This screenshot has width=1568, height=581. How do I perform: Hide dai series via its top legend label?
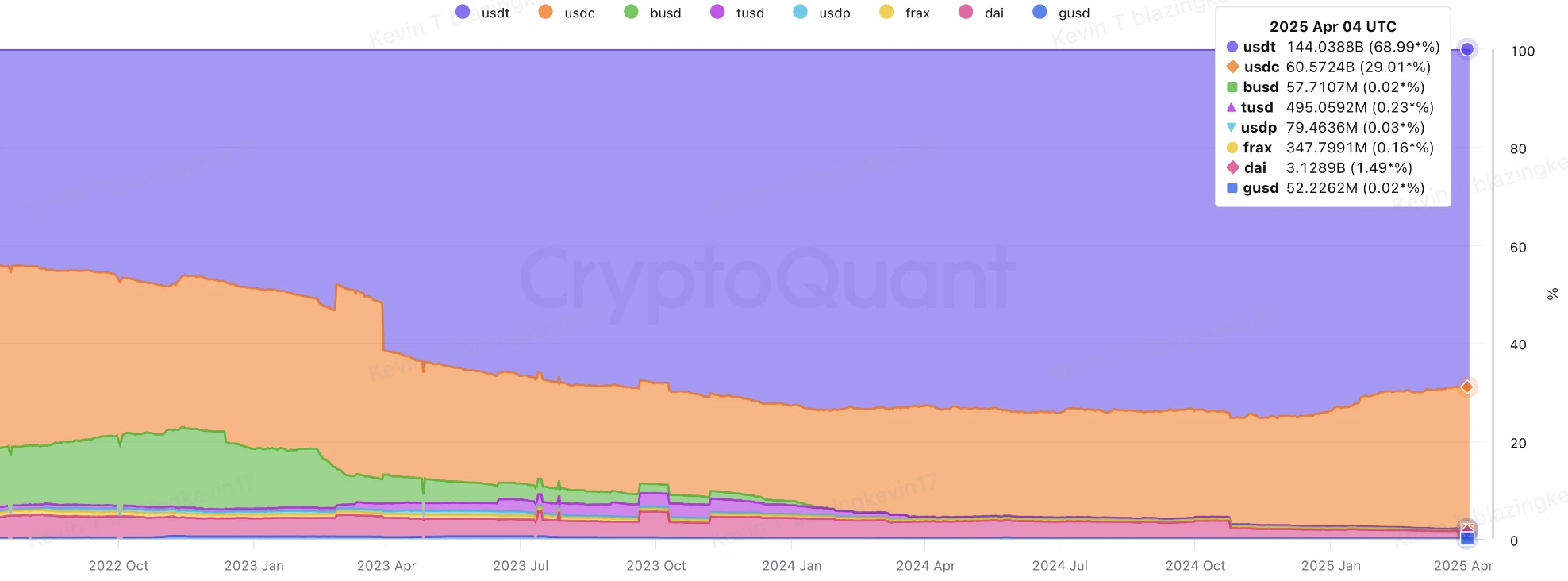(993, 13)
